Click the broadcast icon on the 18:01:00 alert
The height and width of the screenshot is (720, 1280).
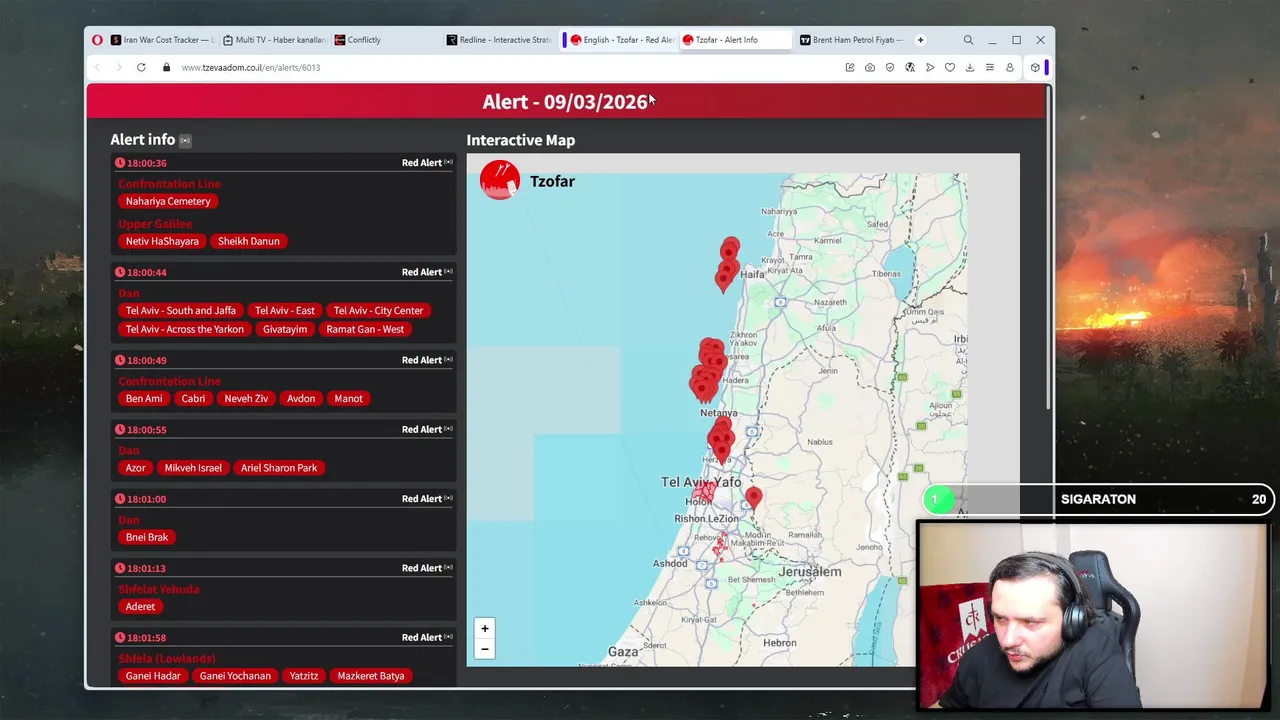pyautogui.click(x=448, y=498)
